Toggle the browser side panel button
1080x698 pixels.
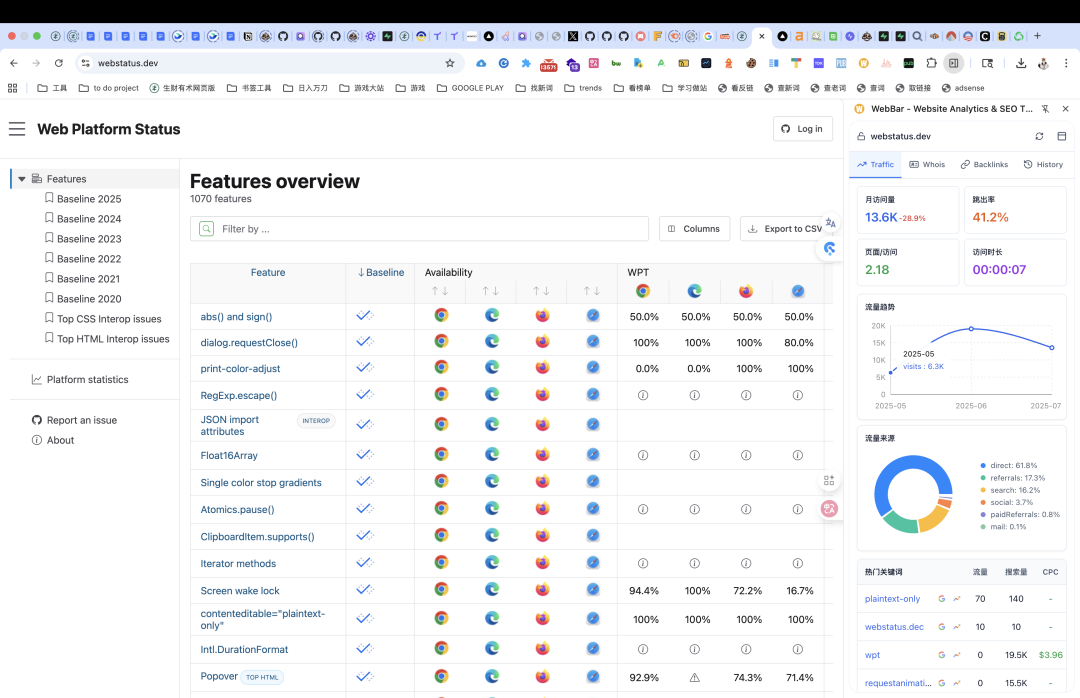click(x=953, y=63)
